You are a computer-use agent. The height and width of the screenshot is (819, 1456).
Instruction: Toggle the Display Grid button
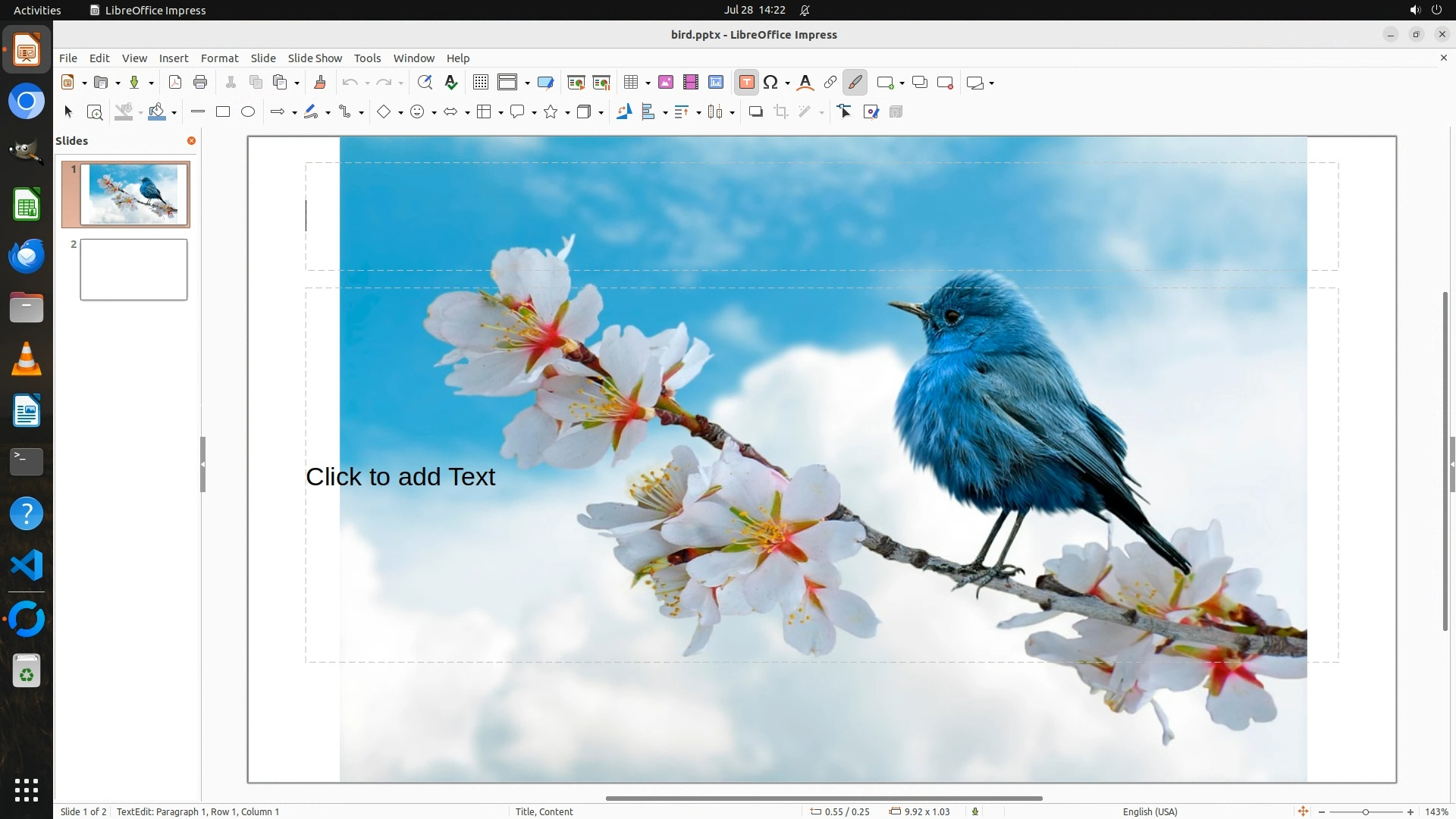tap(481, 83)
